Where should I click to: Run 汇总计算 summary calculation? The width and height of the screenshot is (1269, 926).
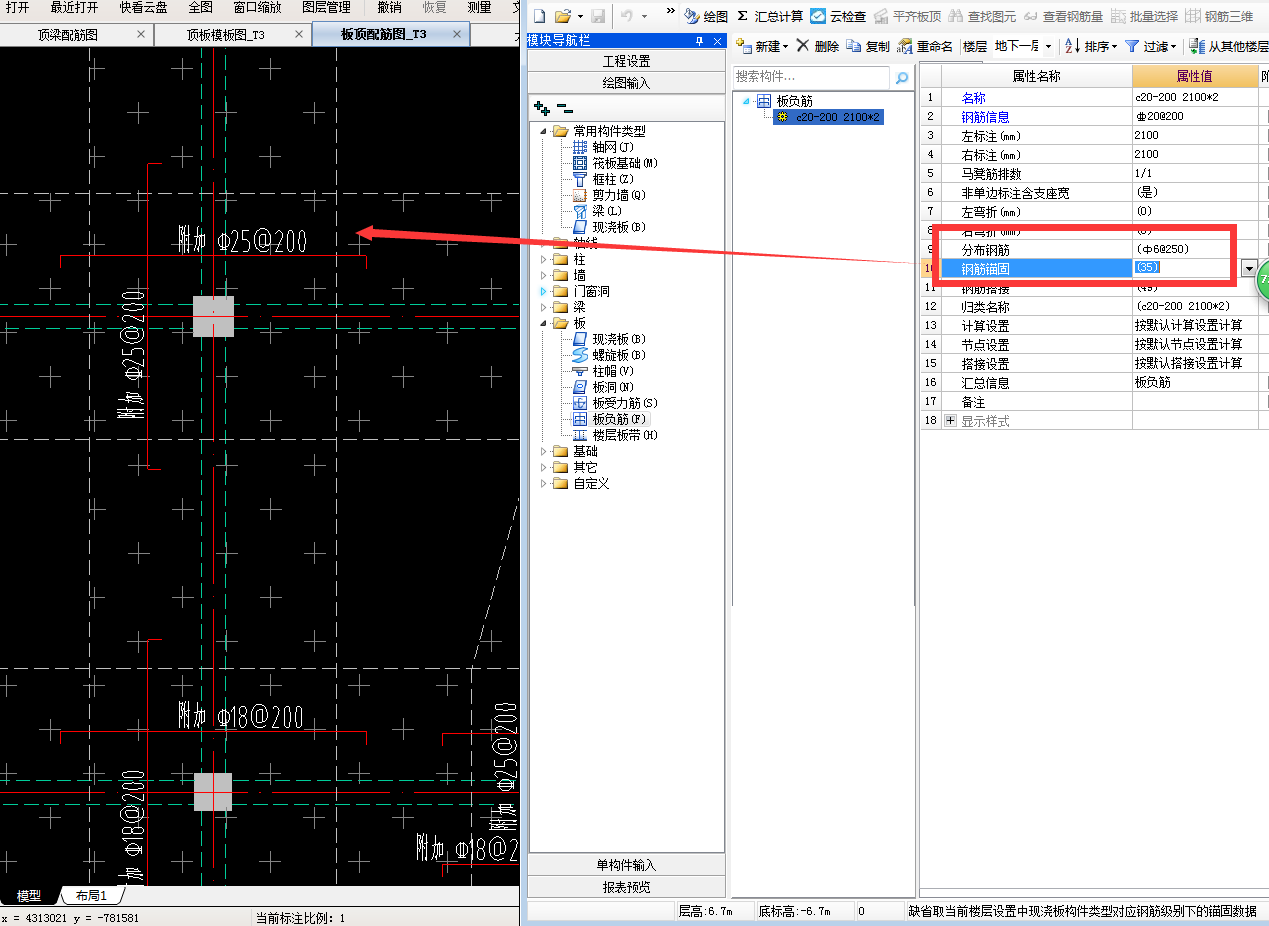pyautogui.click(x=770, y=16)
